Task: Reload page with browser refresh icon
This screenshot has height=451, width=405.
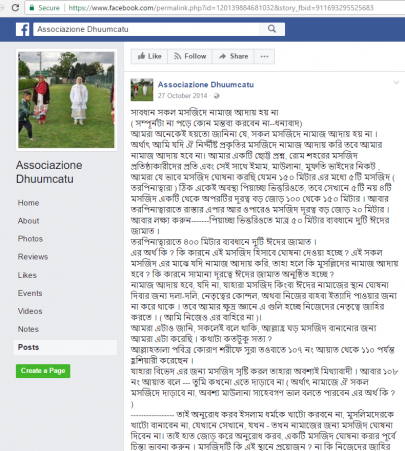Action: coord(15,8)
